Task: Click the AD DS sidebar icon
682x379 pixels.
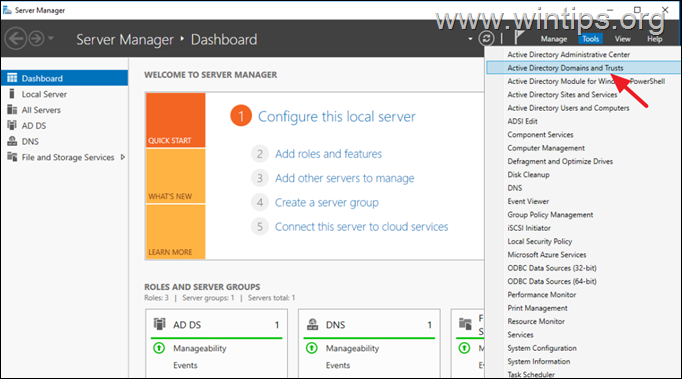Action: (12, 125)
